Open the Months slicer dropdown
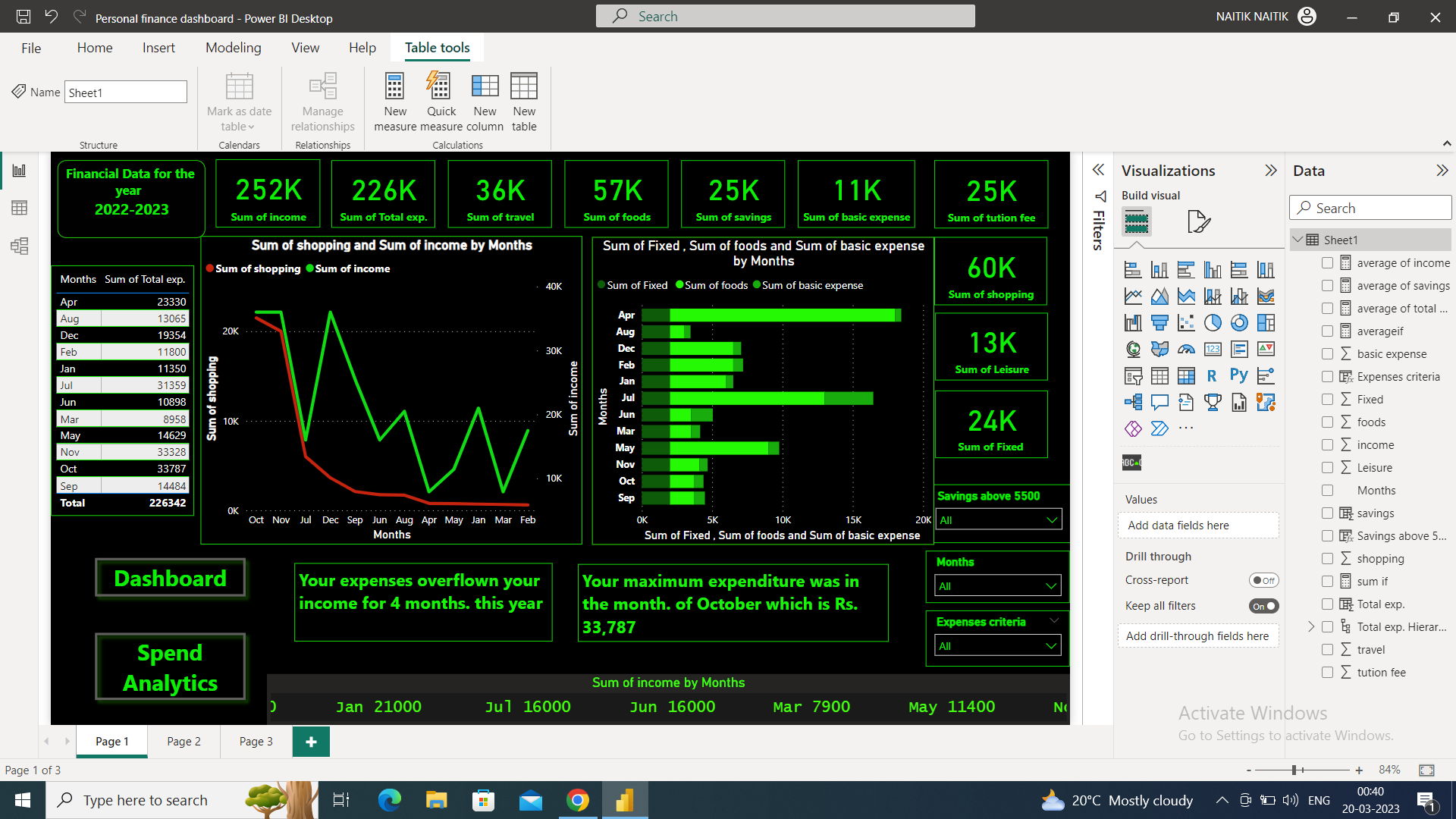 (x=1051, y=585)
